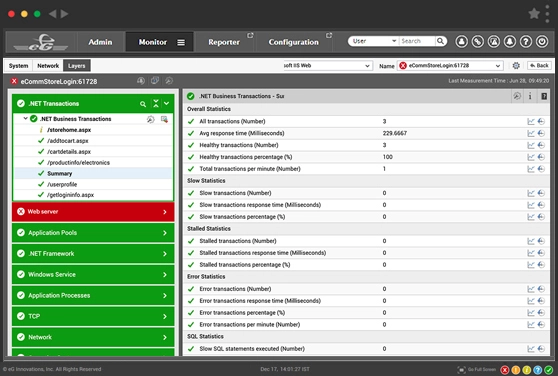The width and height of the screenshot is (558, 376).
Task: Collapse the .NET Transactions layer chevron
Action: (166, 104)
